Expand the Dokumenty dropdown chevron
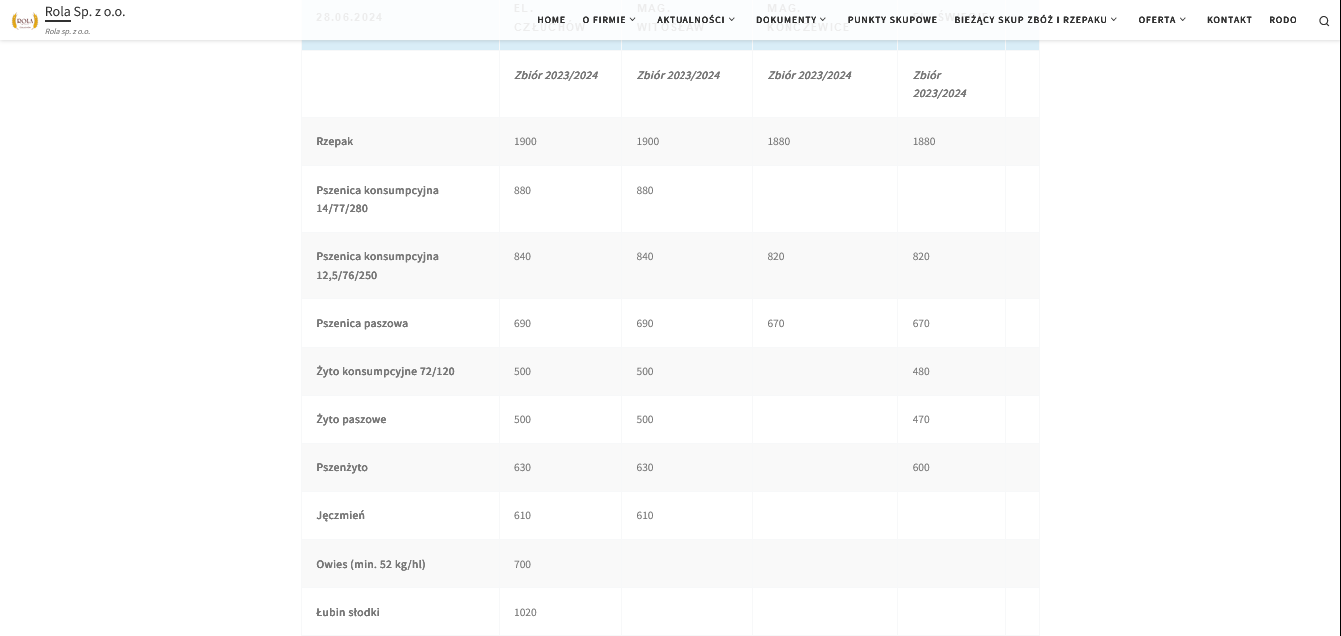 pyautogui.click(x=823, y=20)
